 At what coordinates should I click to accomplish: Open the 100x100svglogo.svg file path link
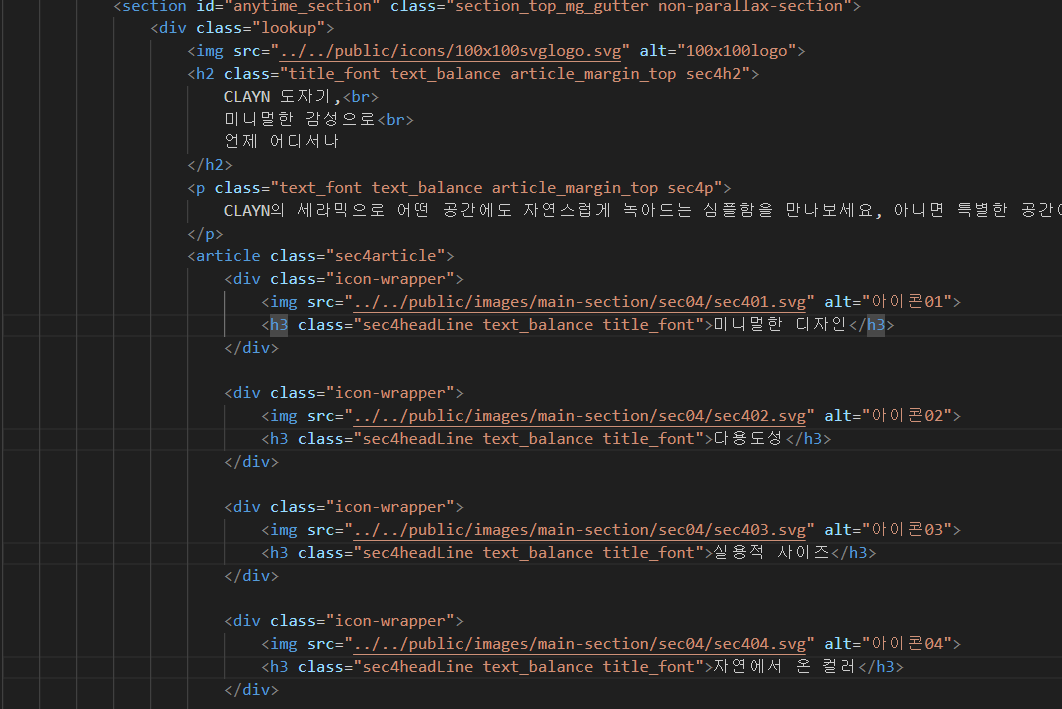click(x=450, y=51)
